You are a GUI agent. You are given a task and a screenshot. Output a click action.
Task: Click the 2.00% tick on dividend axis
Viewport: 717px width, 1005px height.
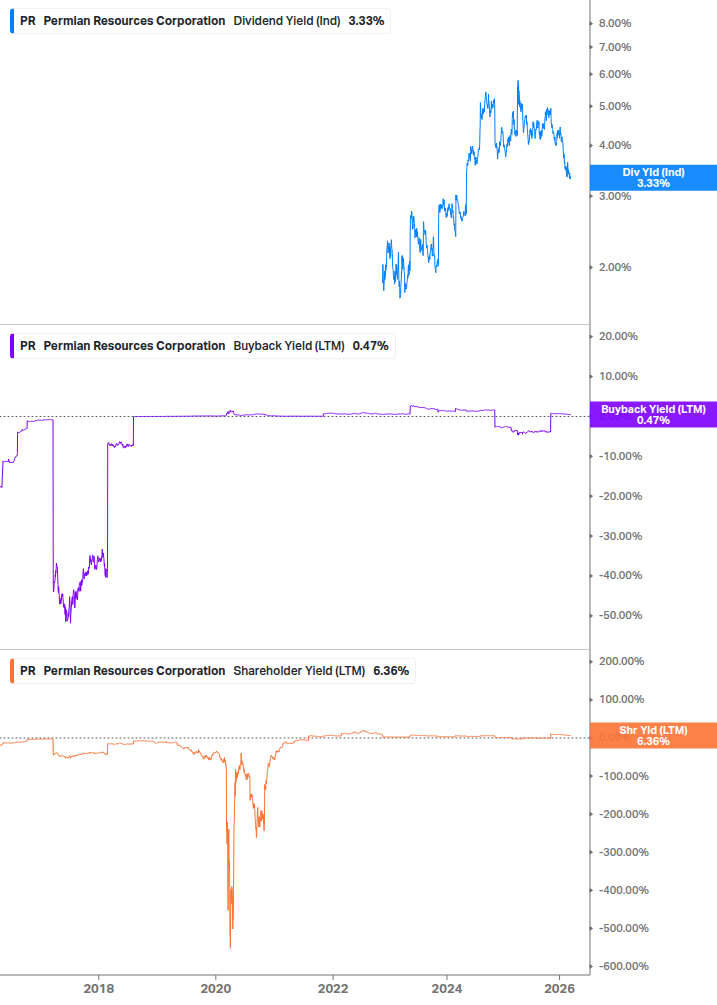[x=615, y=267]
